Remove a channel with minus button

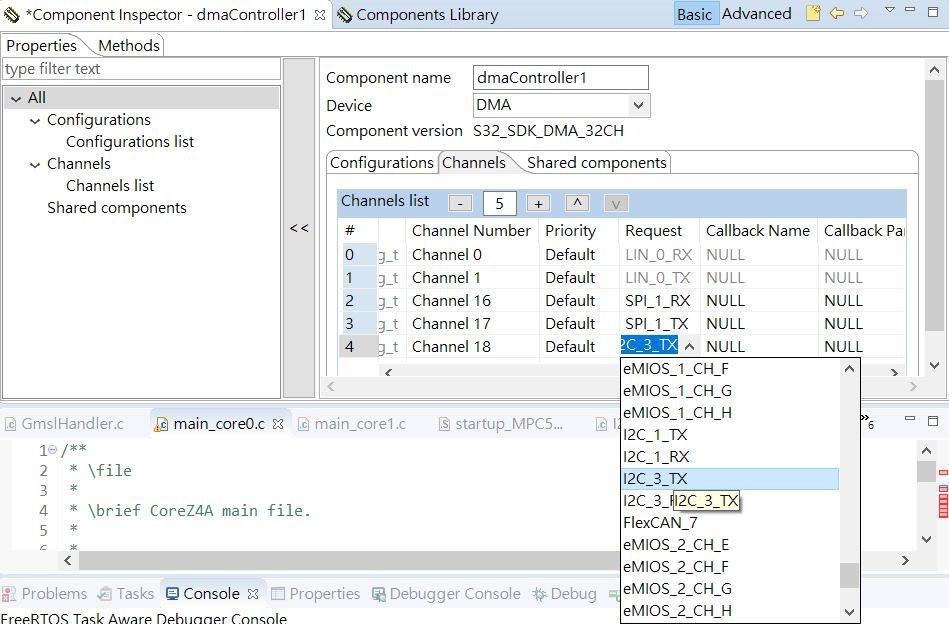click(460, 203)
